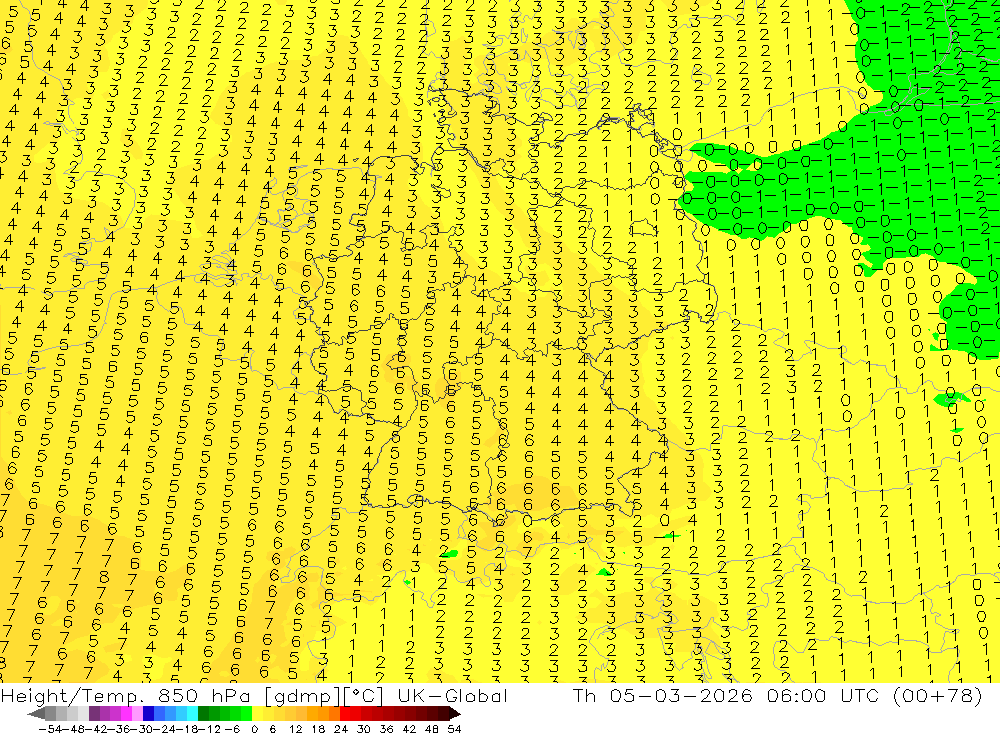The width and height of the screenshot is (1000, 733).
Task: Click the dark green swatch at -12
Action: [x=203, y=714]
